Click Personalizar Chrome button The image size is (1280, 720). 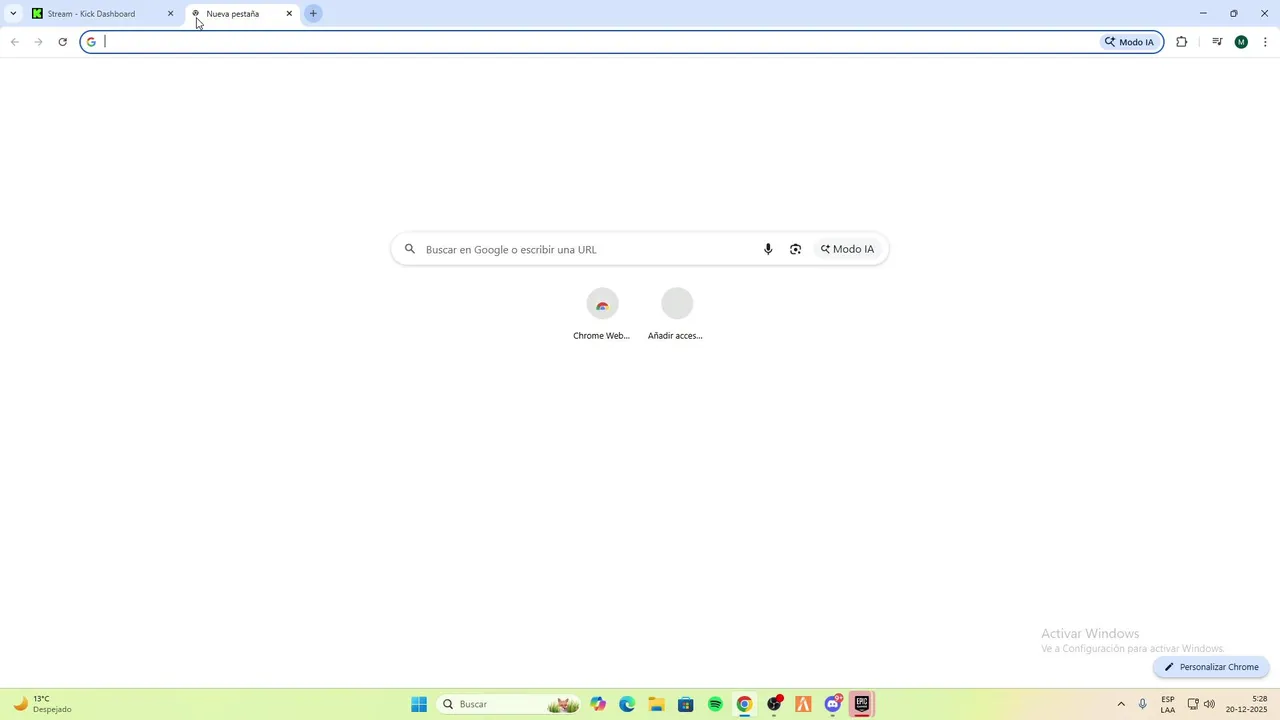click(x=1211, y=667)
